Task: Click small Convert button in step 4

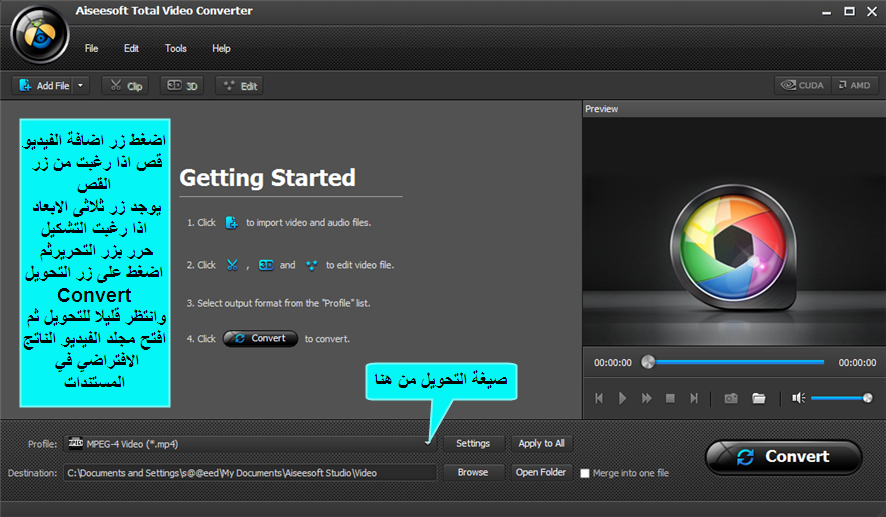Action: 260,338
